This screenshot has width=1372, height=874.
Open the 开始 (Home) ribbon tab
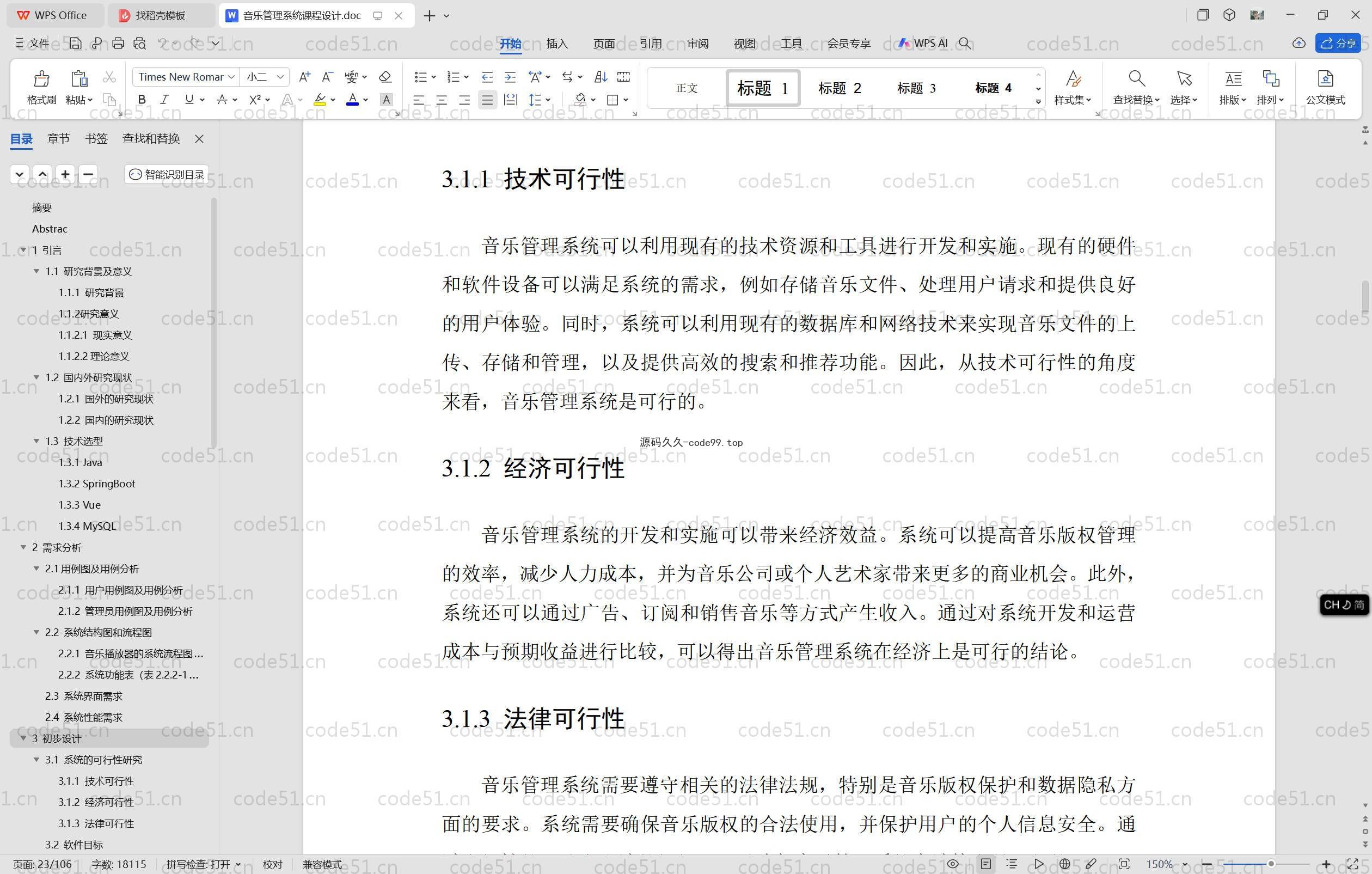point(511,44)
